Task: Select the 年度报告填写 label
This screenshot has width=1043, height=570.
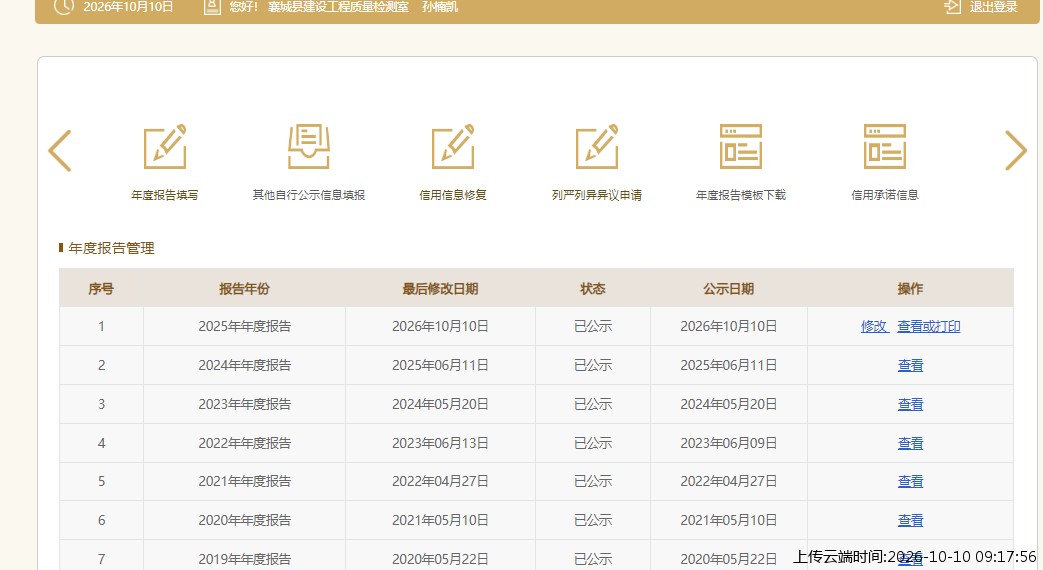Action: (165, 195)
